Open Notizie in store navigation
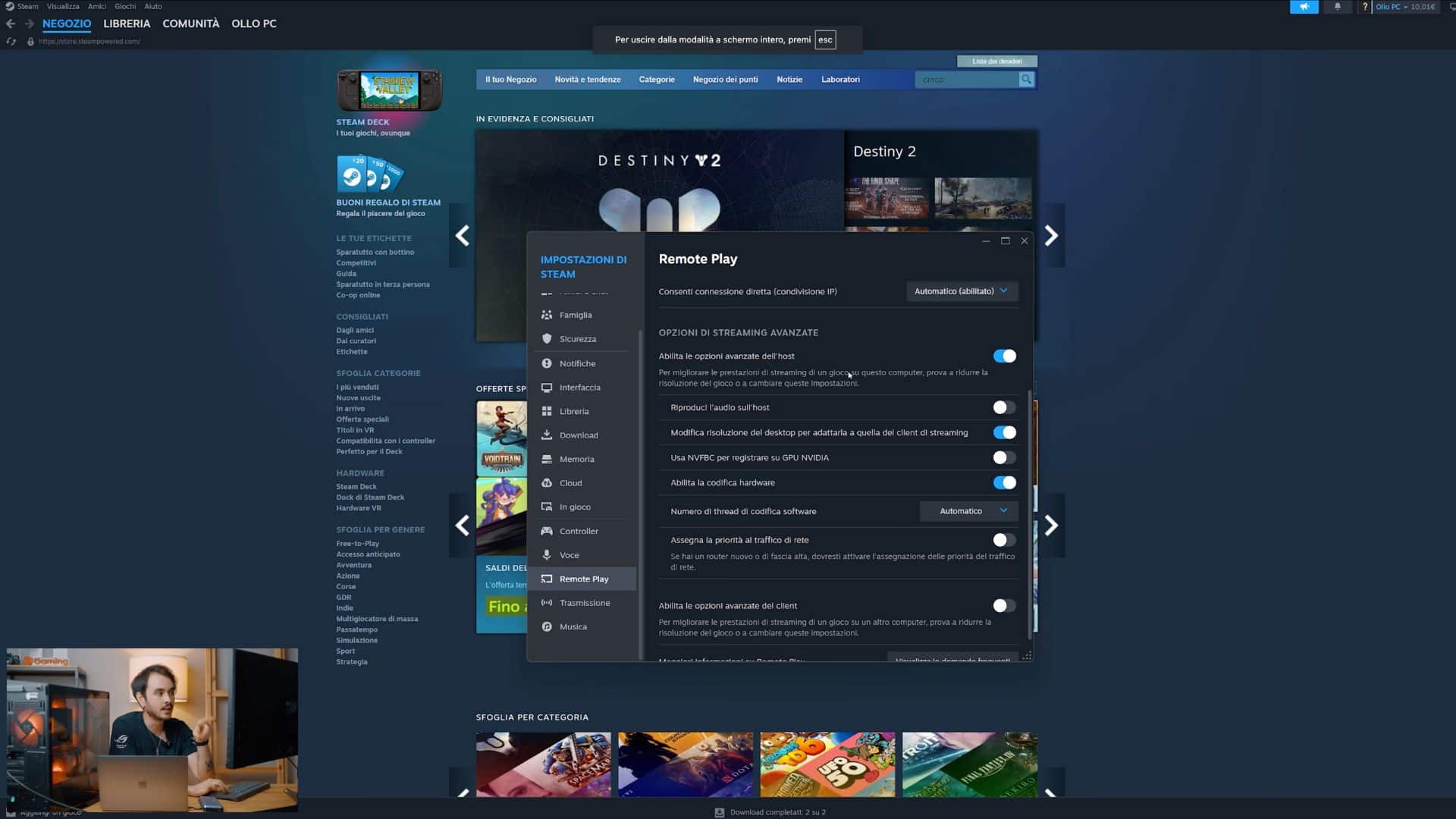Screen dimensions: 1456x819 789,80
